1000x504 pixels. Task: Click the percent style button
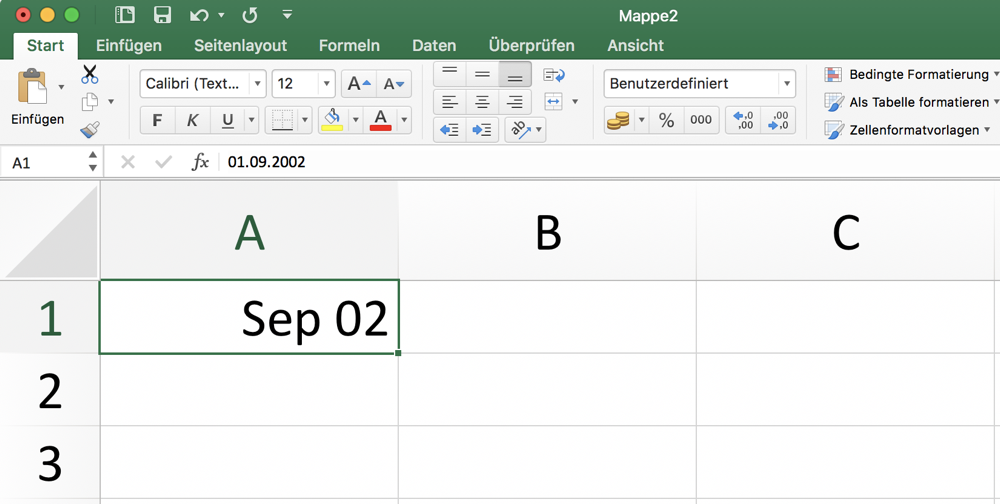(666, 120)
